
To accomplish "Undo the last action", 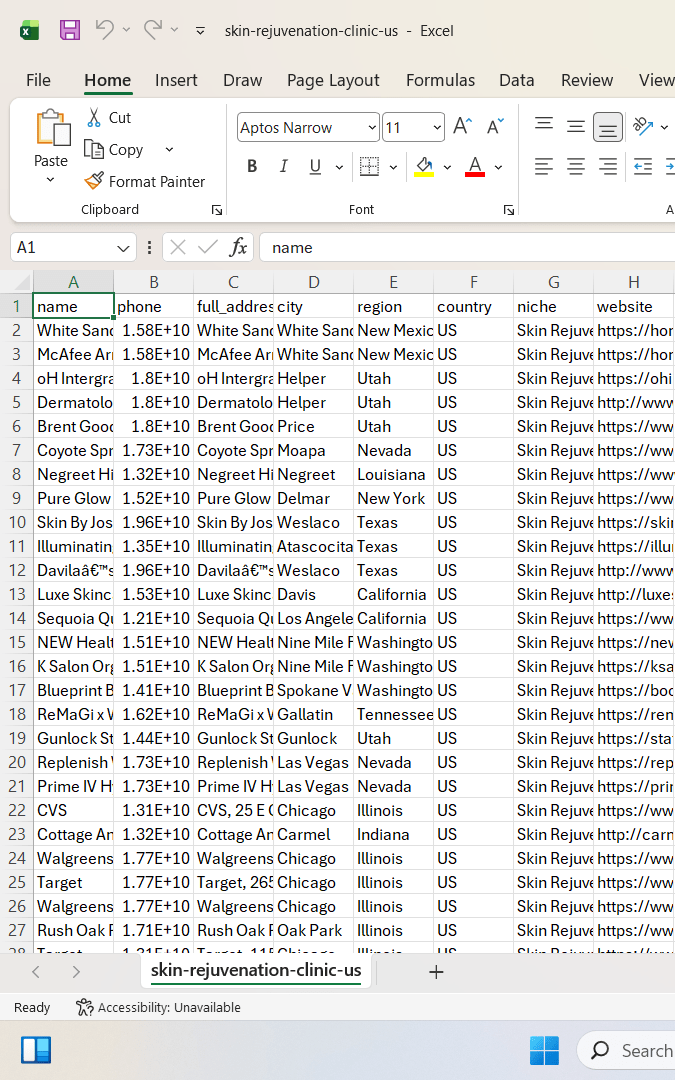I will point(105,30).
